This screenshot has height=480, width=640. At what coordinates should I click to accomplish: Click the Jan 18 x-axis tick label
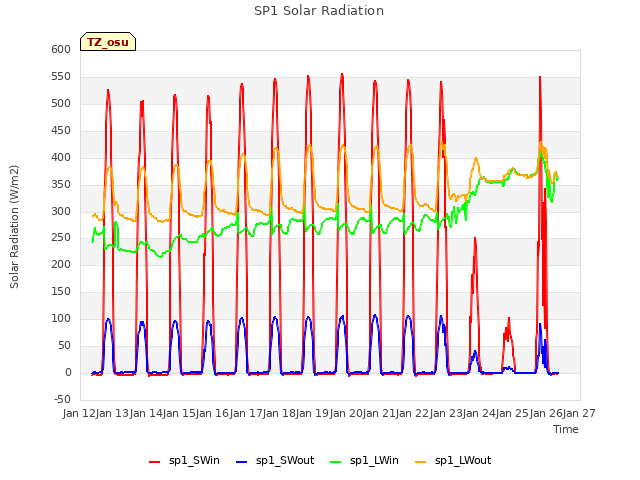point(279,413)
